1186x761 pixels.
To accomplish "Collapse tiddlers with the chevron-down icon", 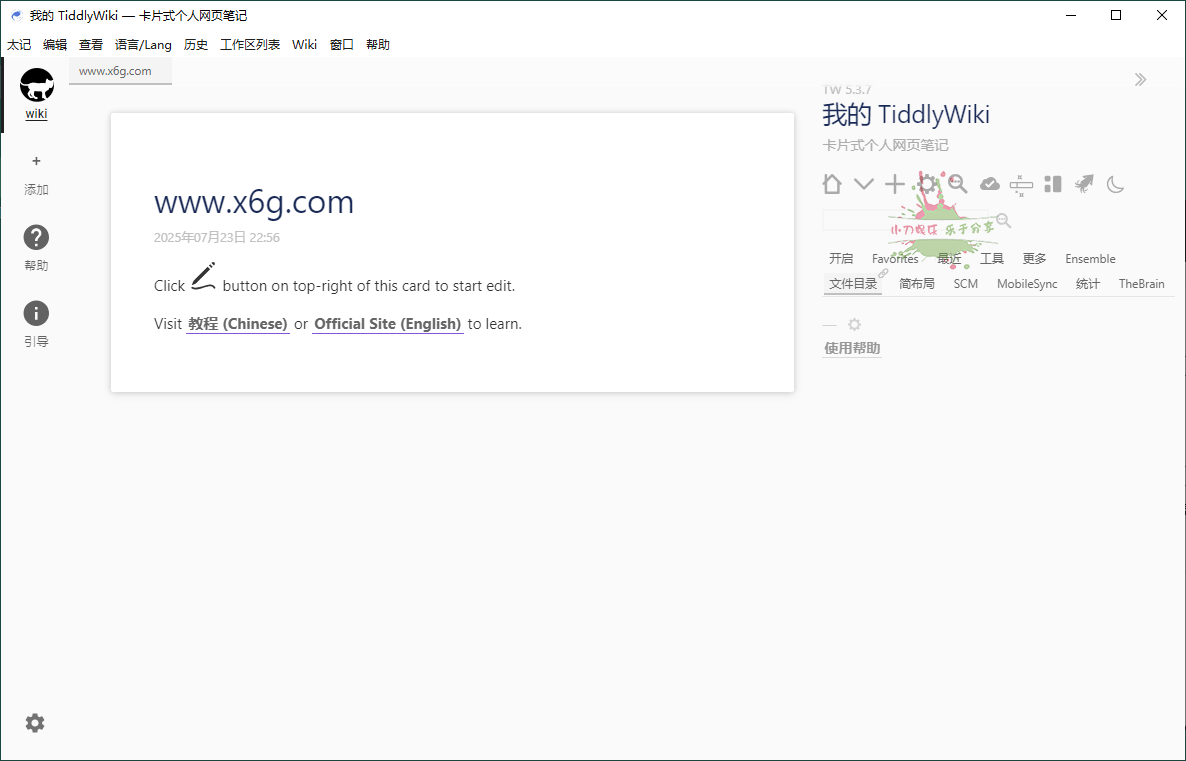I will coord(863,183).
